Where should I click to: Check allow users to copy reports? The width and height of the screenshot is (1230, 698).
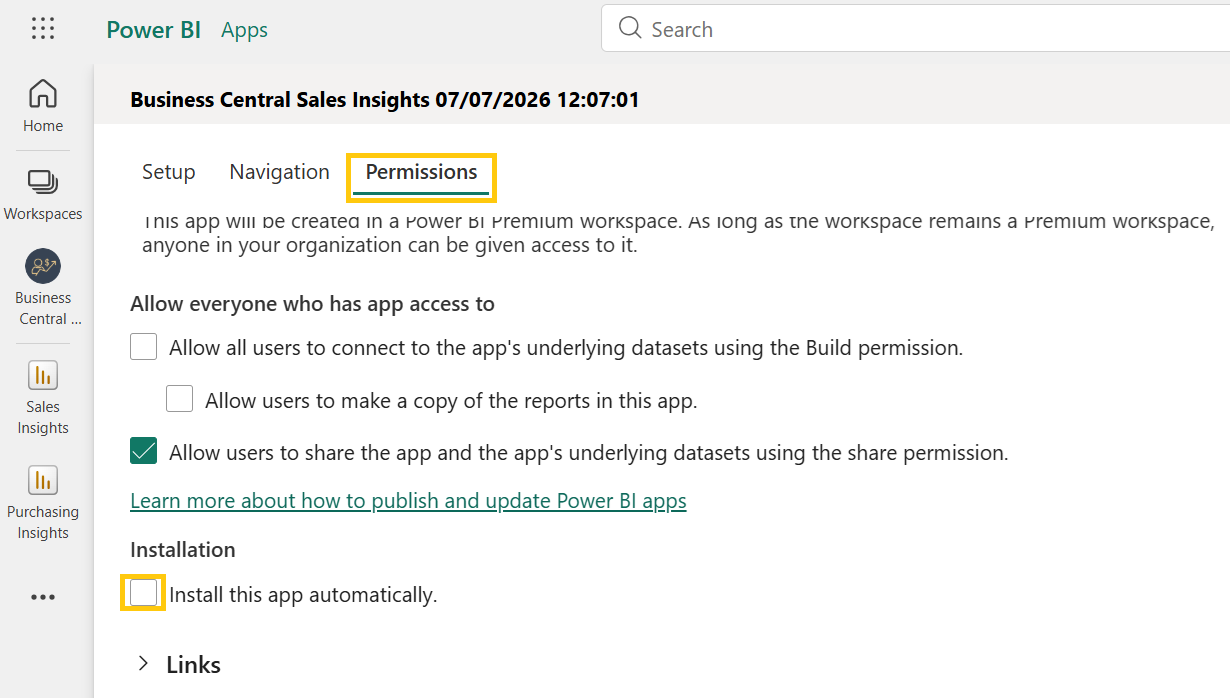tap(180, 399)
